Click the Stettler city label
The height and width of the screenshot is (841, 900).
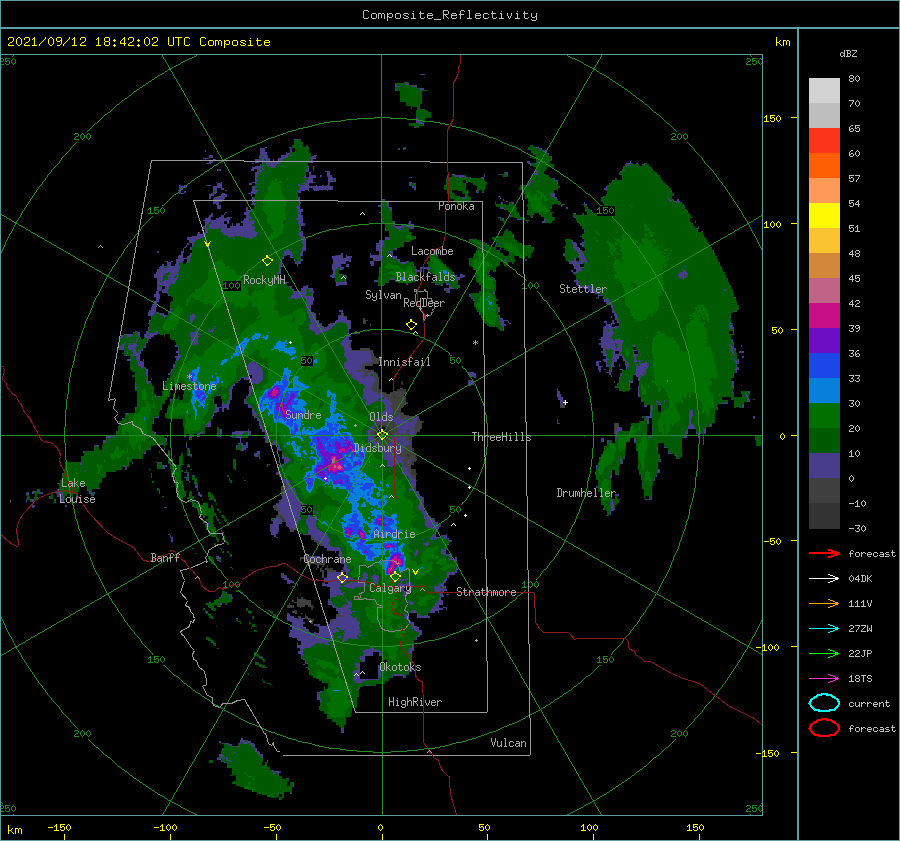click(583, 289)
